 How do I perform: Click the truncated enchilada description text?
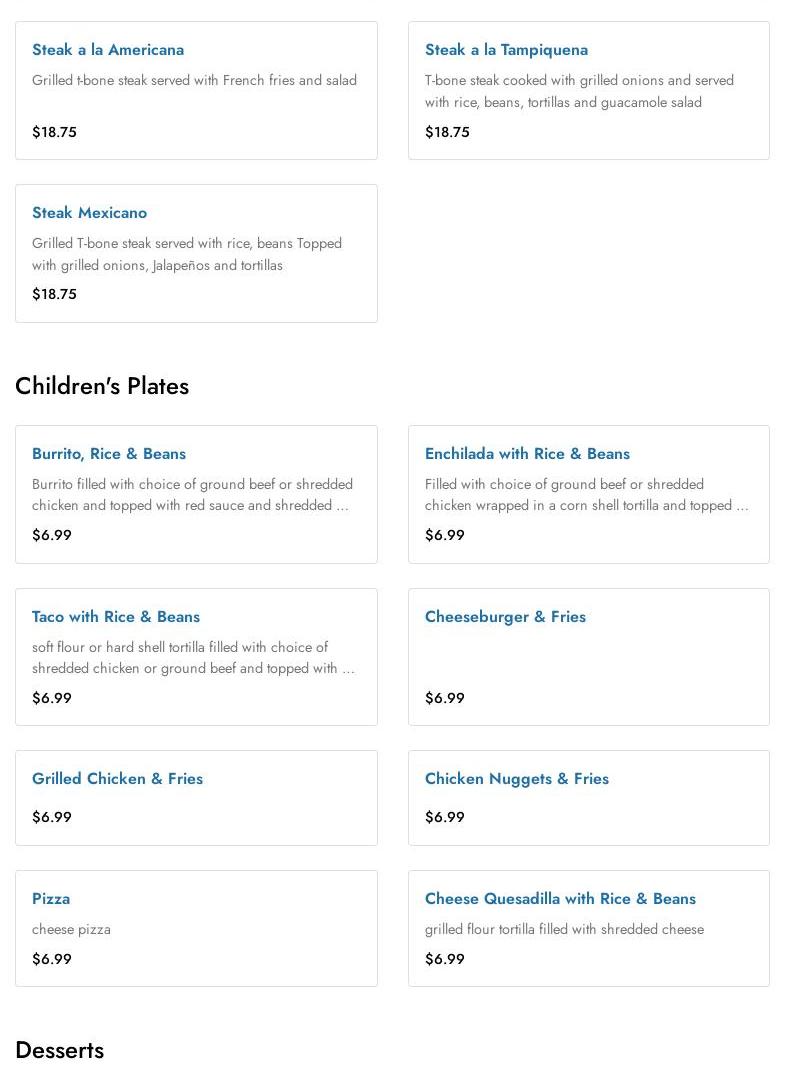tap(586, 495)
